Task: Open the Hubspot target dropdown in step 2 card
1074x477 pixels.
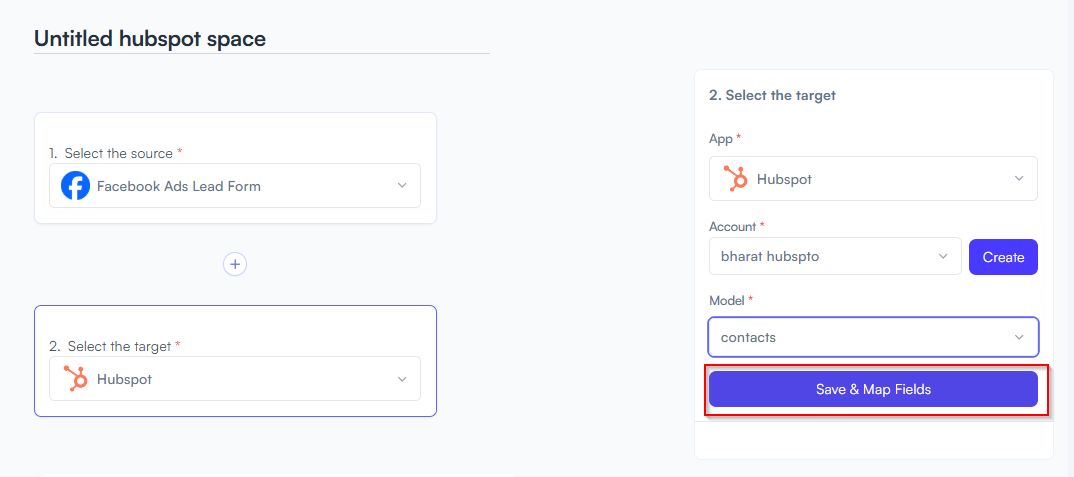Action: tap(235, 379)
